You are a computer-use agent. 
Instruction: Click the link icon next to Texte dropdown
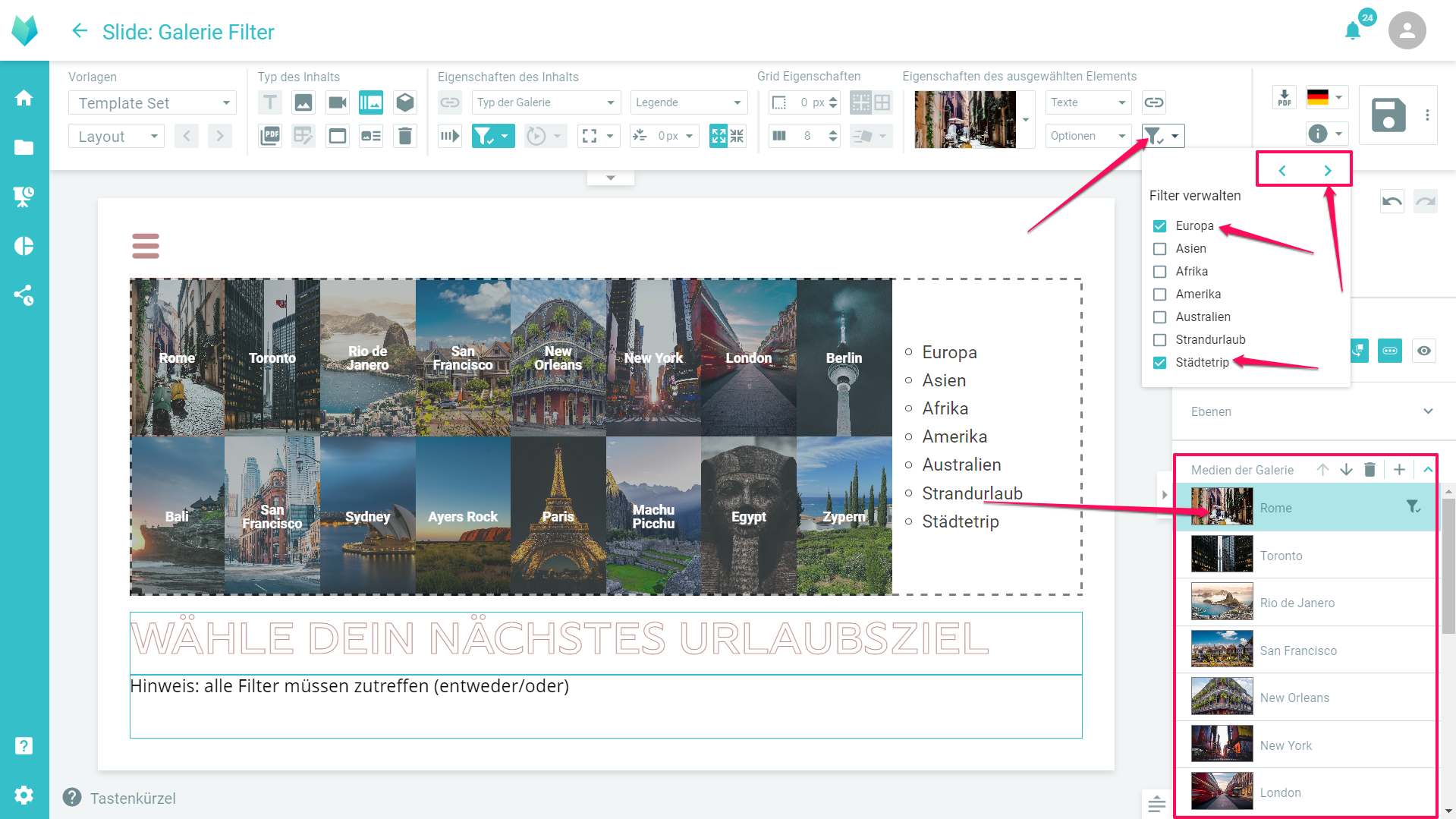1154,102
